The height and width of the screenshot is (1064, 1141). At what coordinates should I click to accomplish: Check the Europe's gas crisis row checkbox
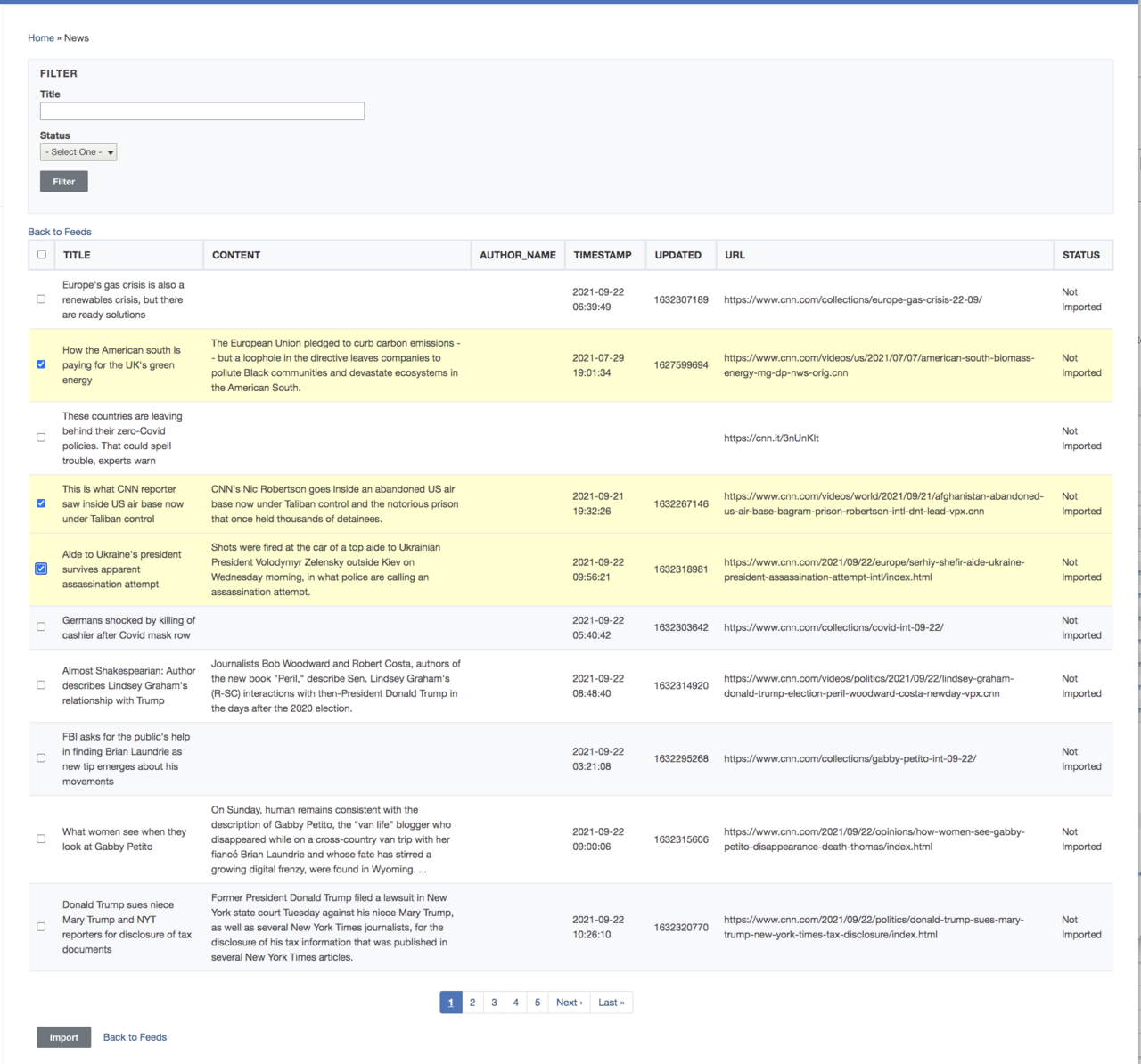point(41,299)
